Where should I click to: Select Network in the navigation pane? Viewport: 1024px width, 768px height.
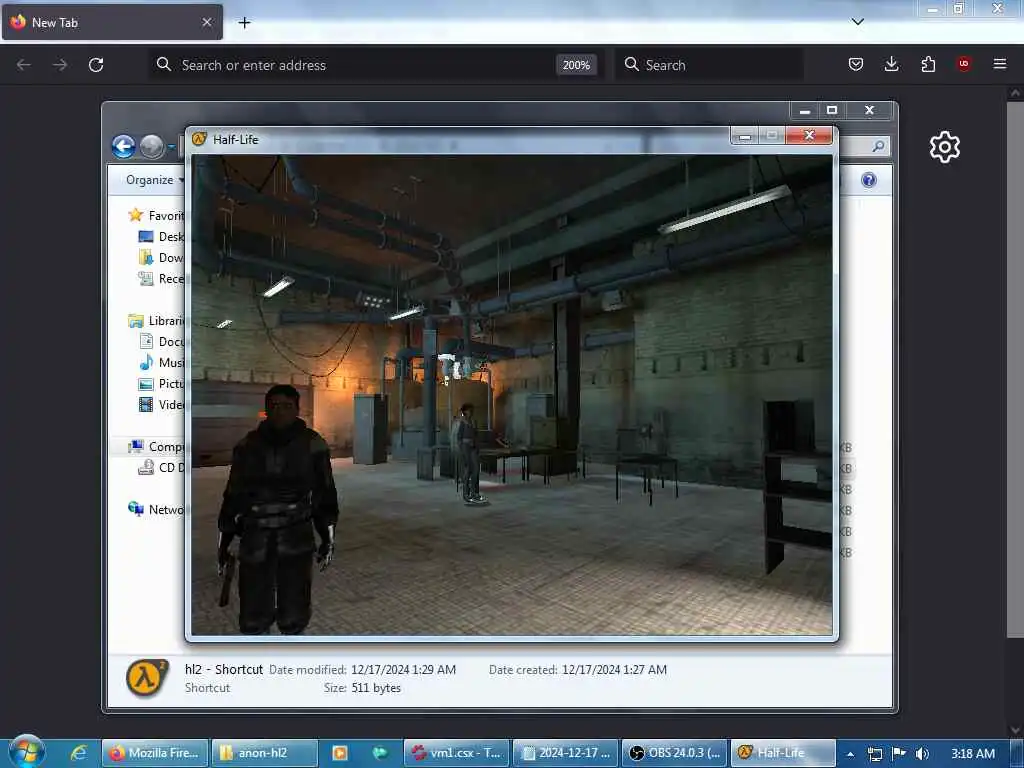[157, 509]
